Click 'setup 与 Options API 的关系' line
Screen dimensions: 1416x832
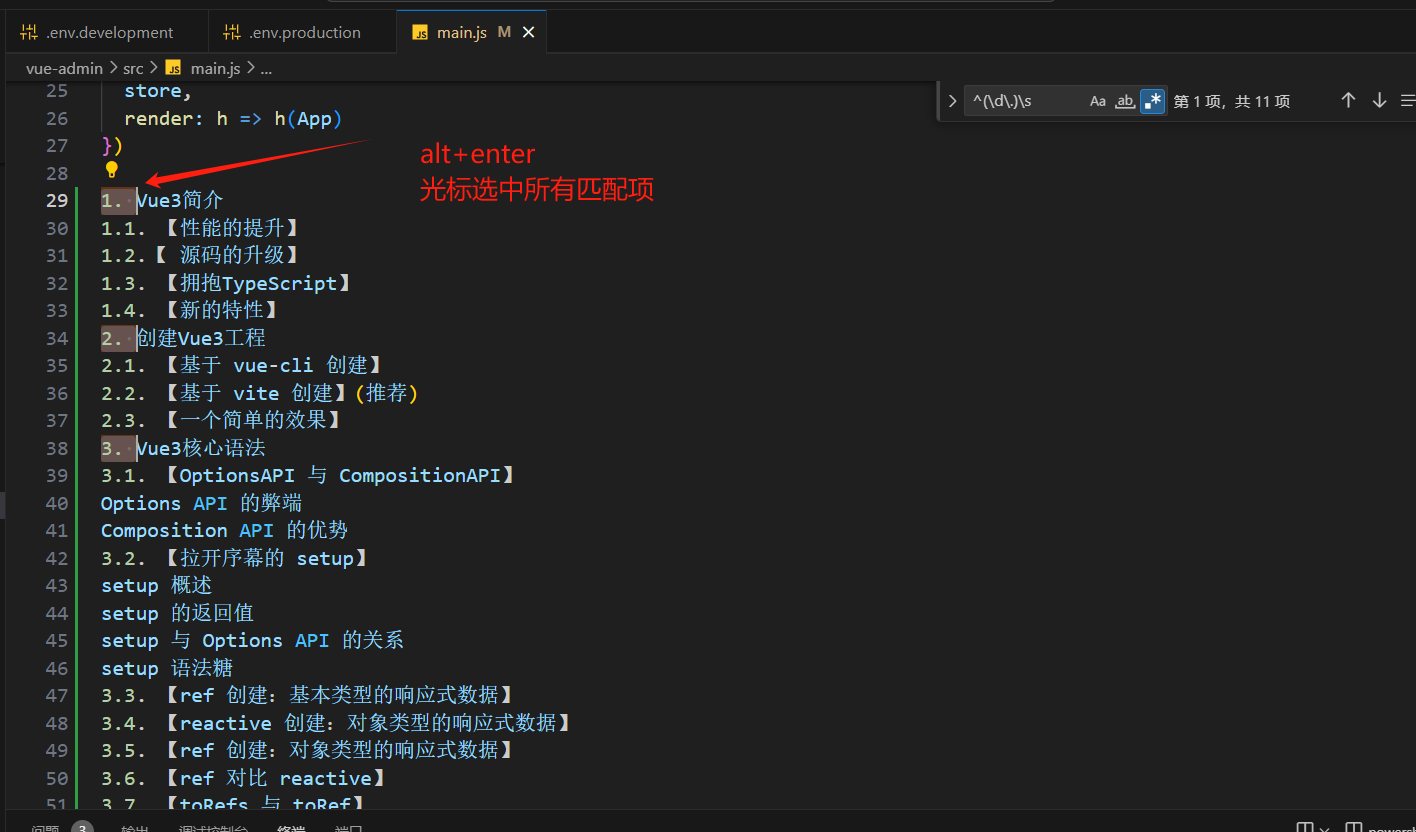[x=252, y=640]
